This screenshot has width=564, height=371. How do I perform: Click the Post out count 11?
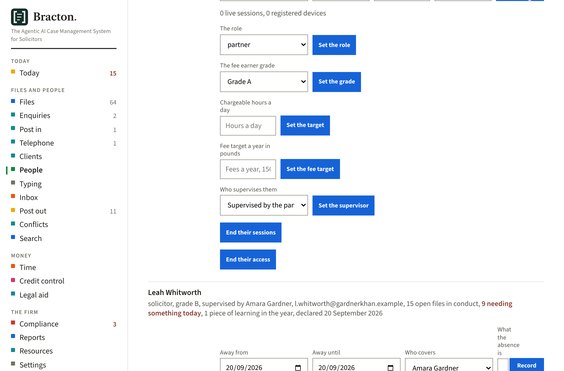click(113, 211)
